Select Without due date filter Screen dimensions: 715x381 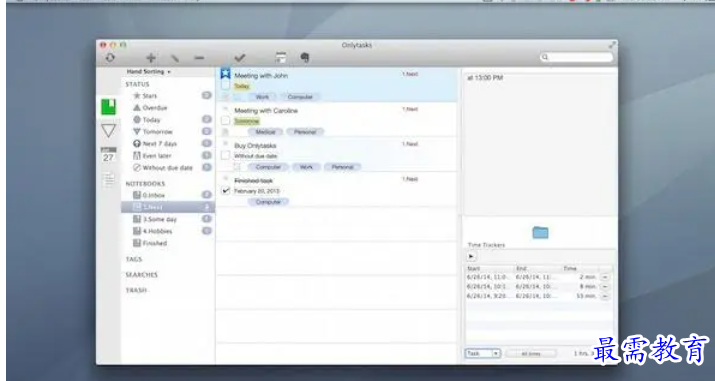pyautogui.click(x=167, y=168)
